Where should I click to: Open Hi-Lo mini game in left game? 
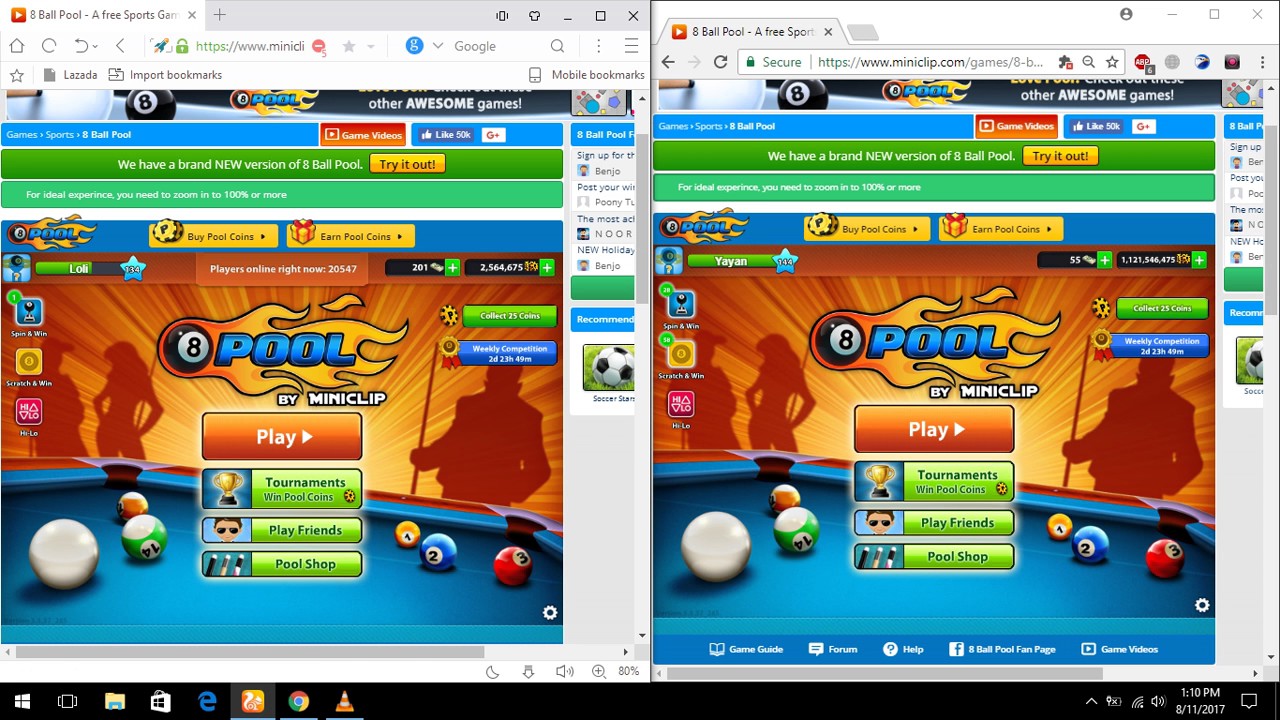tap(28, 411)
